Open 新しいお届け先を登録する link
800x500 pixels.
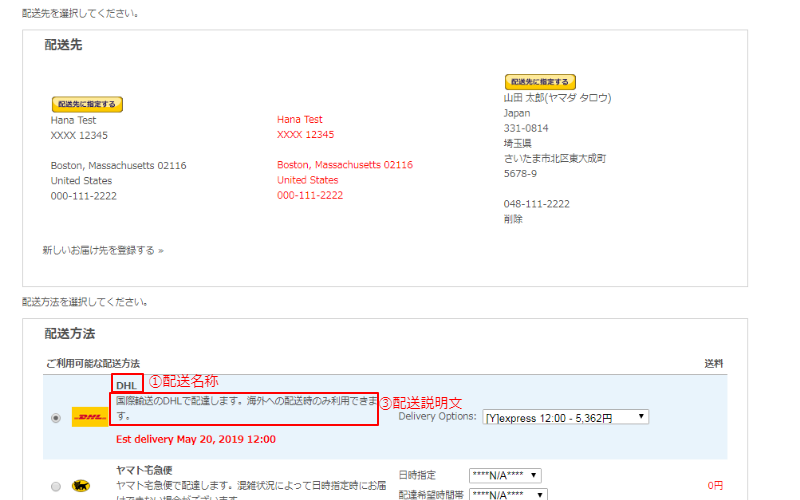(x=103, y=249)
